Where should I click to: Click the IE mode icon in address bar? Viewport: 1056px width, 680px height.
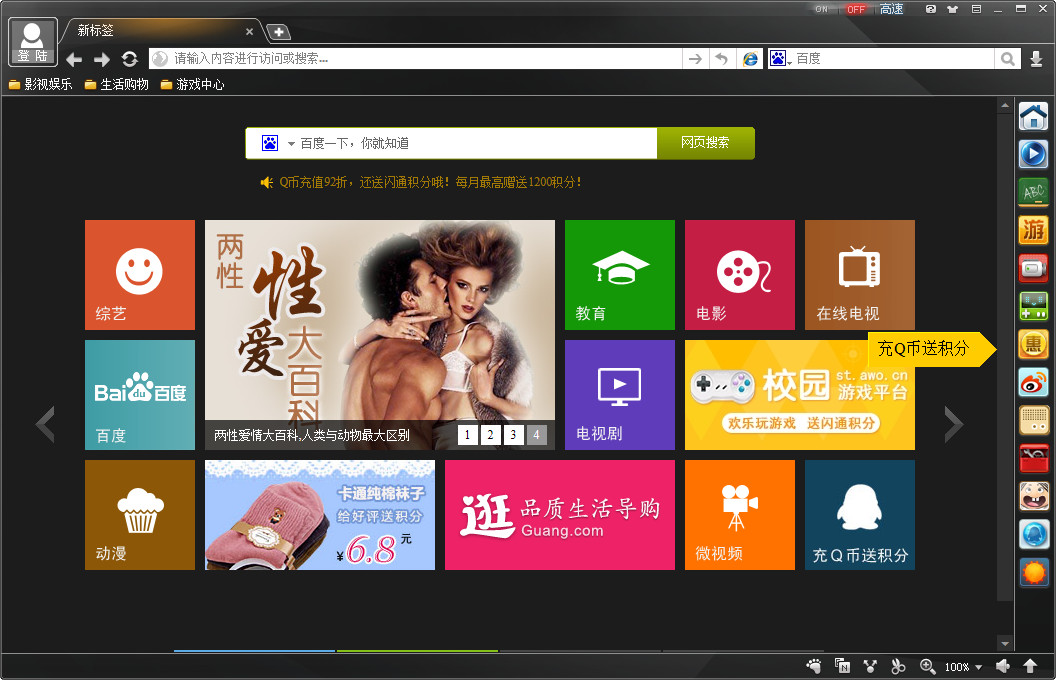(750, 59)
